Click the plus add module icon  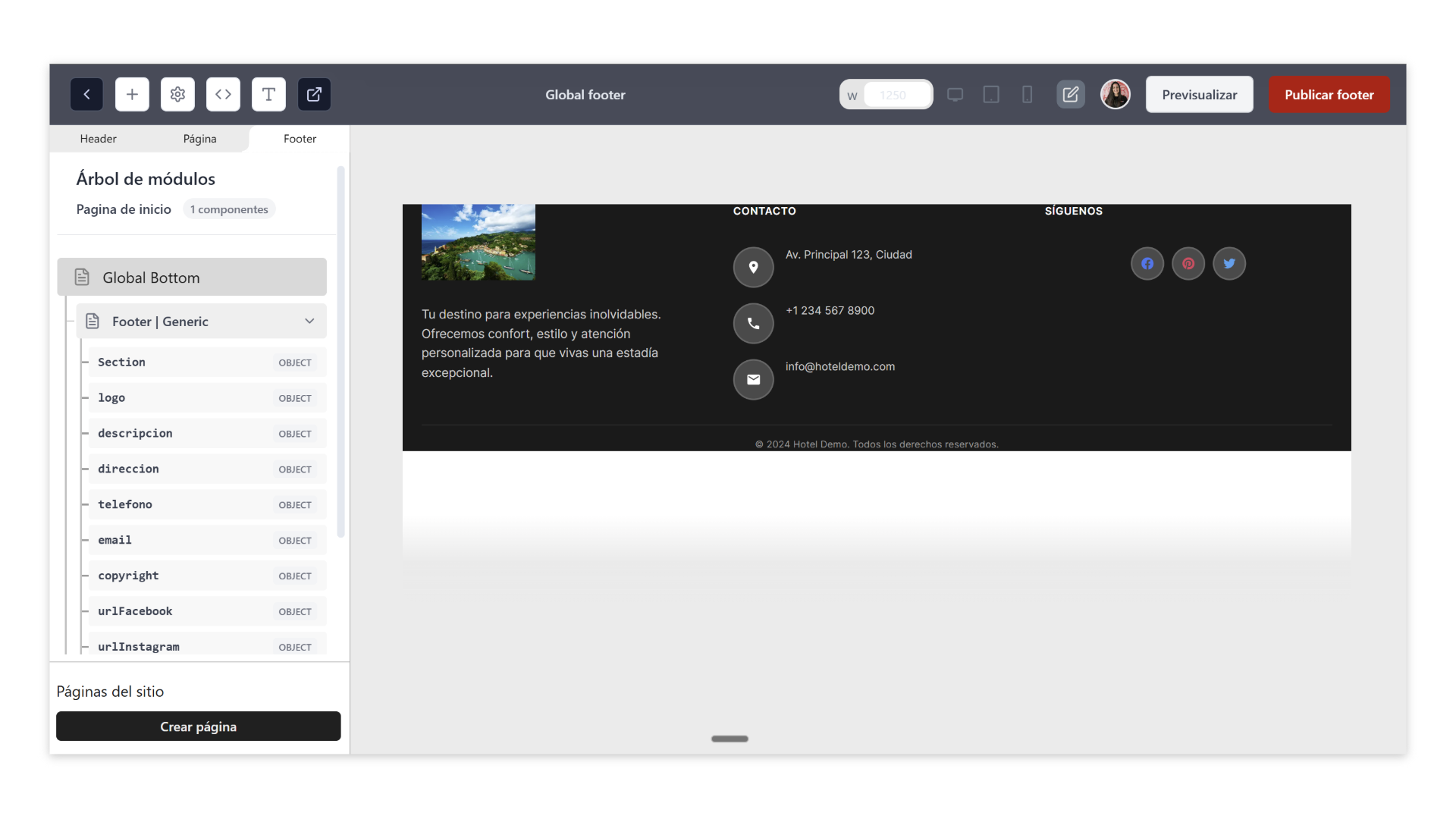point(132,95)
